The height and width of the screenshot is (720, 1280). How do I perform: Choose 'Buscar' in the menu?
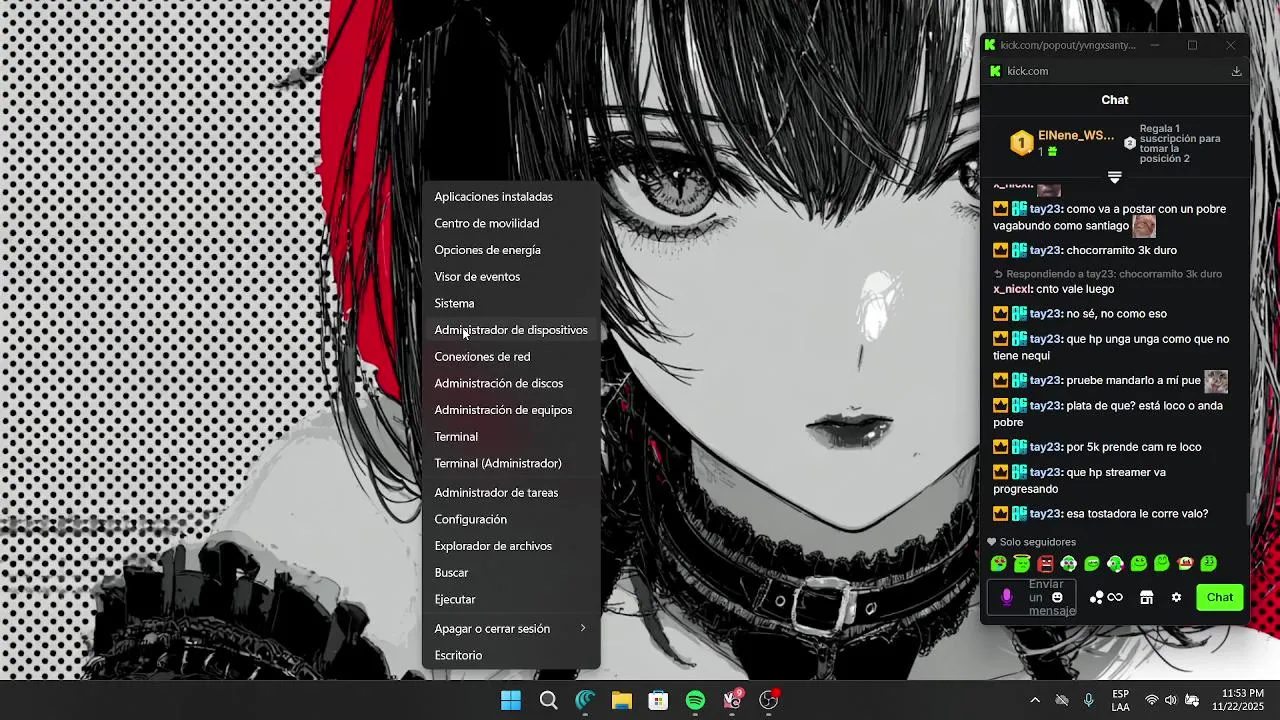click(511, 572)
